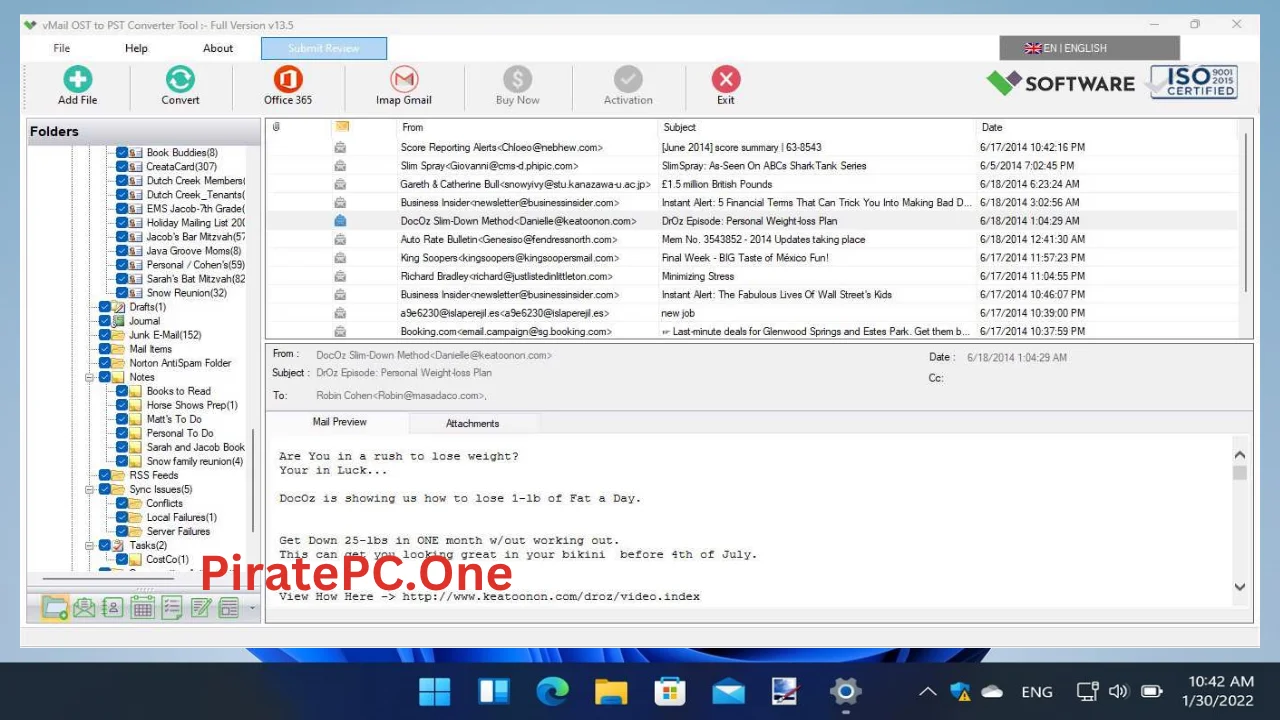Show journal view in bottom bar
Screen dimensions: 1280x720
[x=229, y=607]
